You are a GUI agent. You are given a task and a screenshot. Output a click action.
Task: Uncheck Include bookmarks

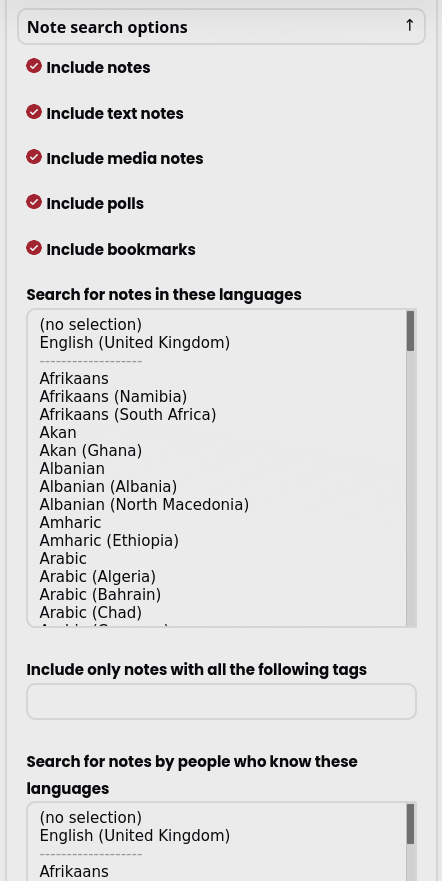34,248
